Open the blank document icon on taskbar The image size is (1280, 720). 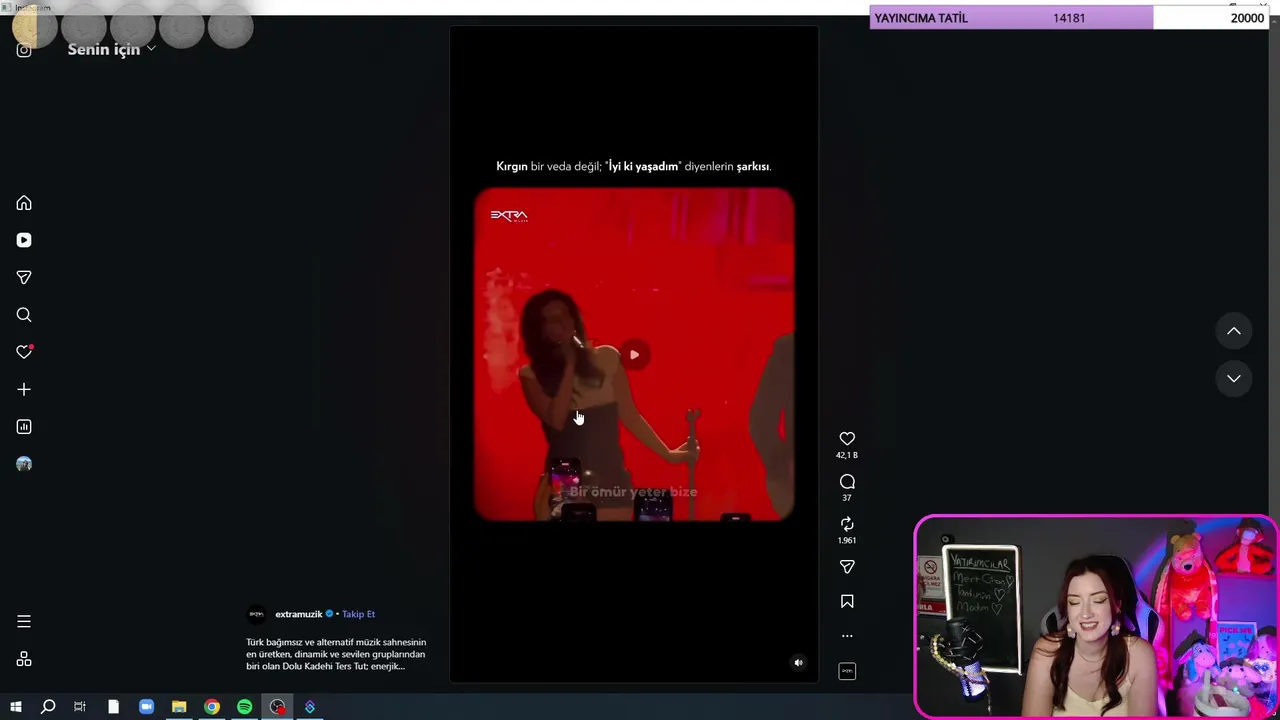(x=113, y=707)
